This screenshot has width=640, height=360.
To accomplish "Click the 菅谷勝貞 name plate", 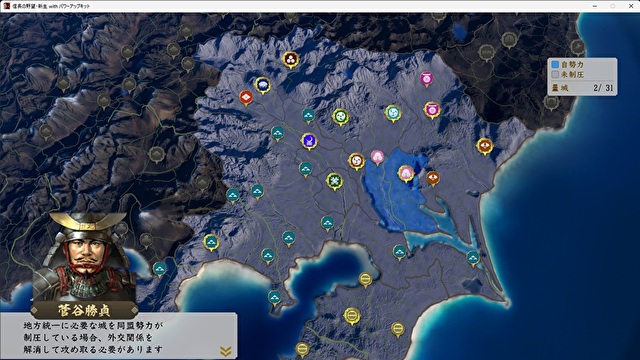I will click(x=84, y=310).
